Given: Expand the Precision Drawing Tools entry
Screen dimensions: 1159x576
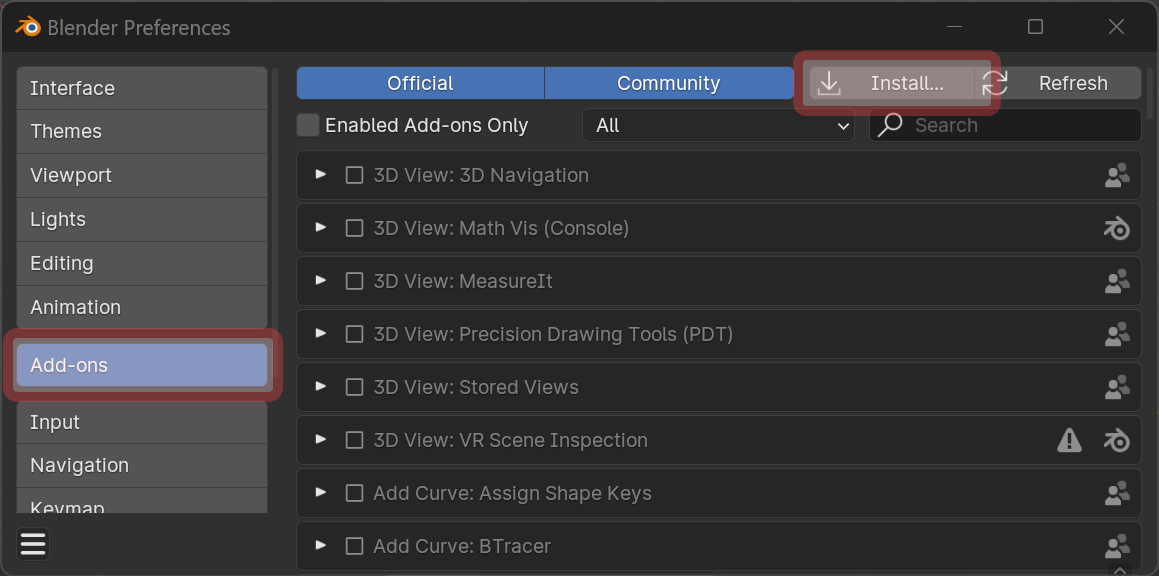Looking at the screenshot, I should (x=320, y=334).
